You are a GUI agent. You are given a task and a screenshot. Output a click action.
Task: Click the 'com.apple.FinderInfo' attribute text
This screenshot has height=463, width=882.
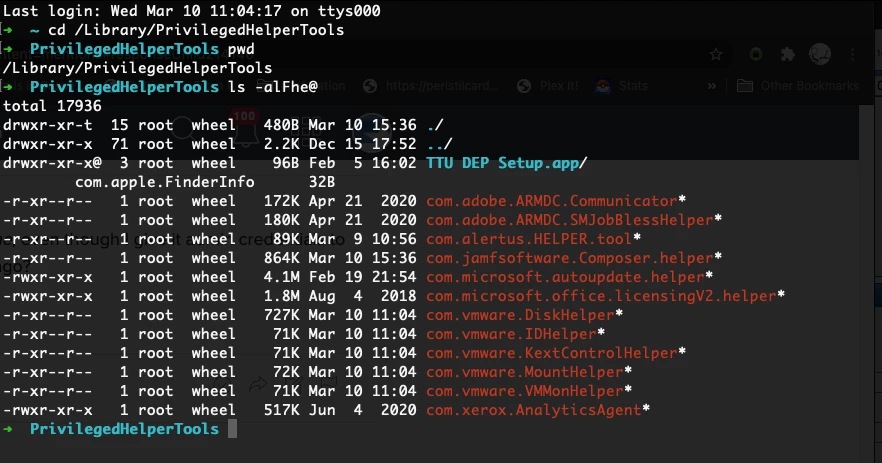click(165, 182)
